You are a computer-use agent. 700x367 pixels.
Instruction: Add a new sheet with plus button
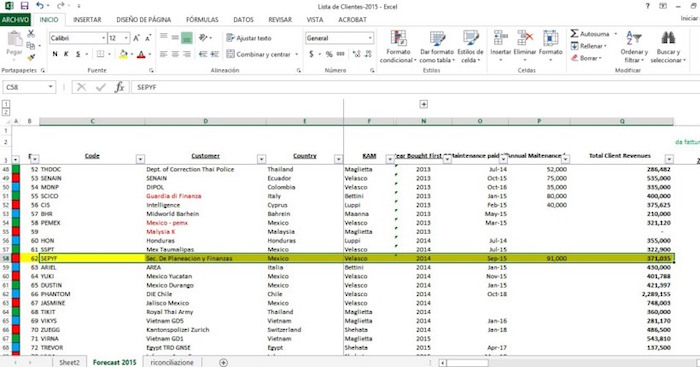coord(223,362)
